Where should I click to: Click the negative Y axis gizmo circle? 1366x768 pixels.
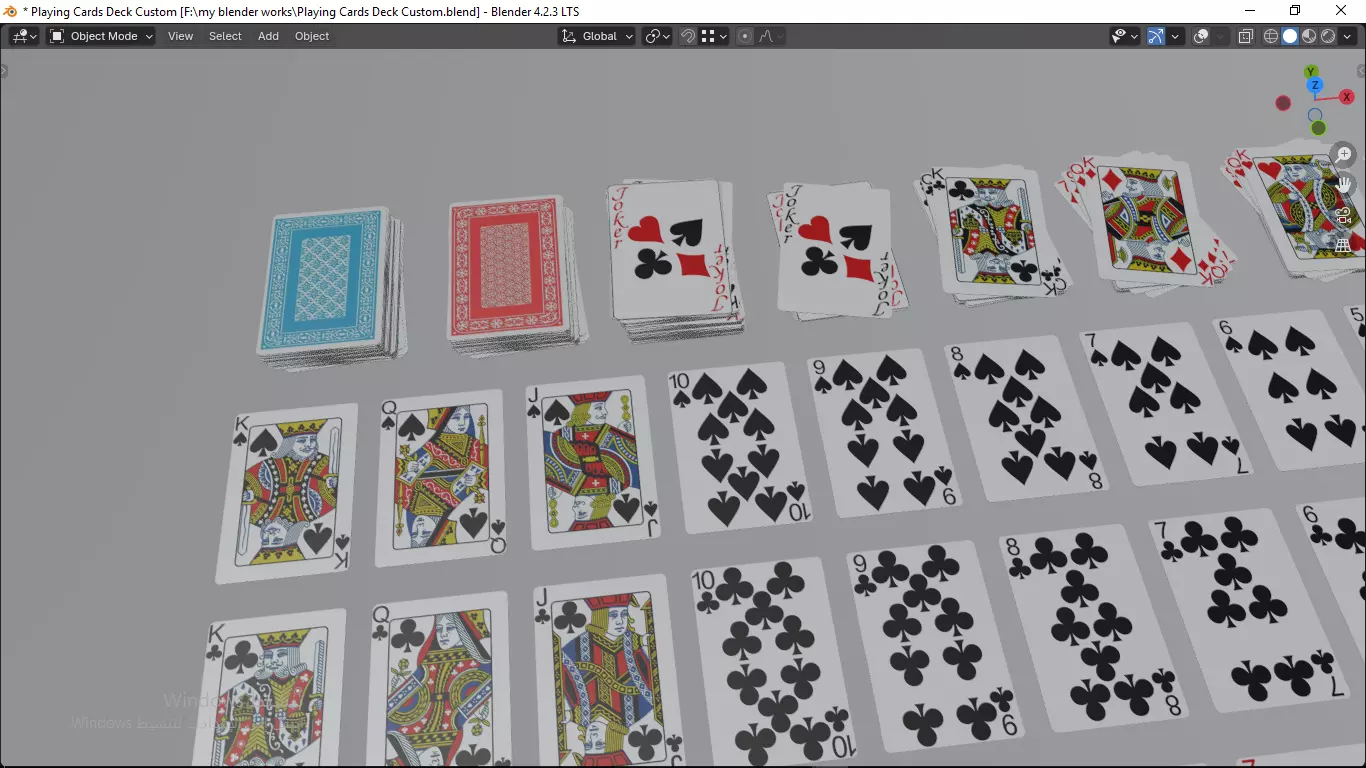pos(1318,128)
